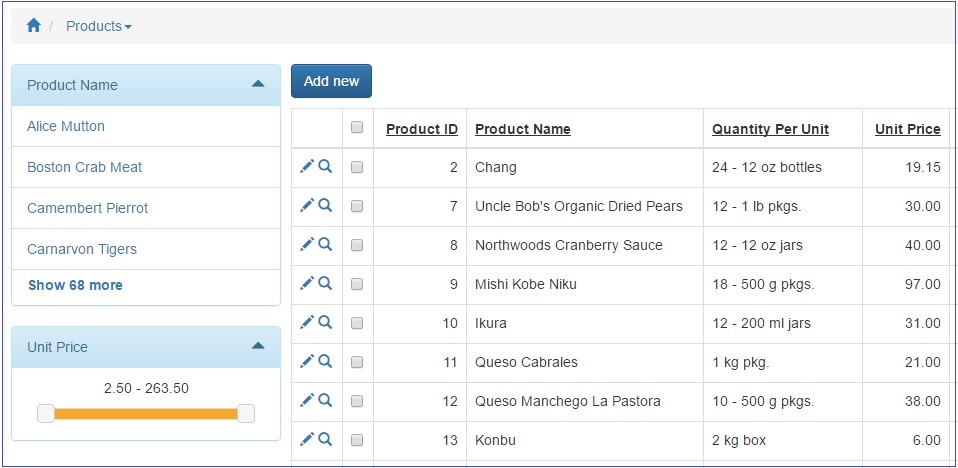Click the home icon in breadcrumb
958x468 pixels.
click(33, 26)
